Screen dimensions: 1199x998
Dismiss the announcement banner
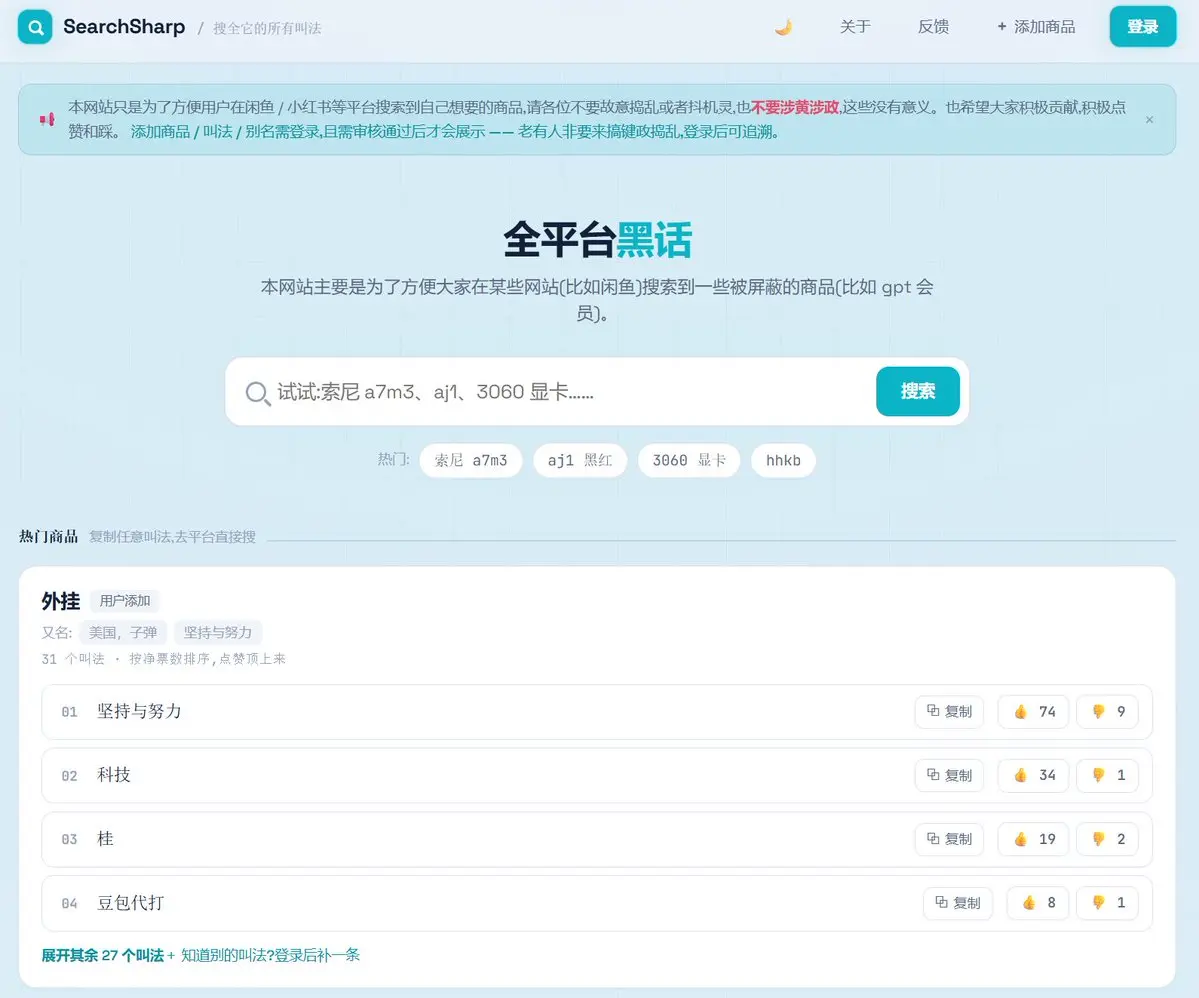coord(1149,120)
